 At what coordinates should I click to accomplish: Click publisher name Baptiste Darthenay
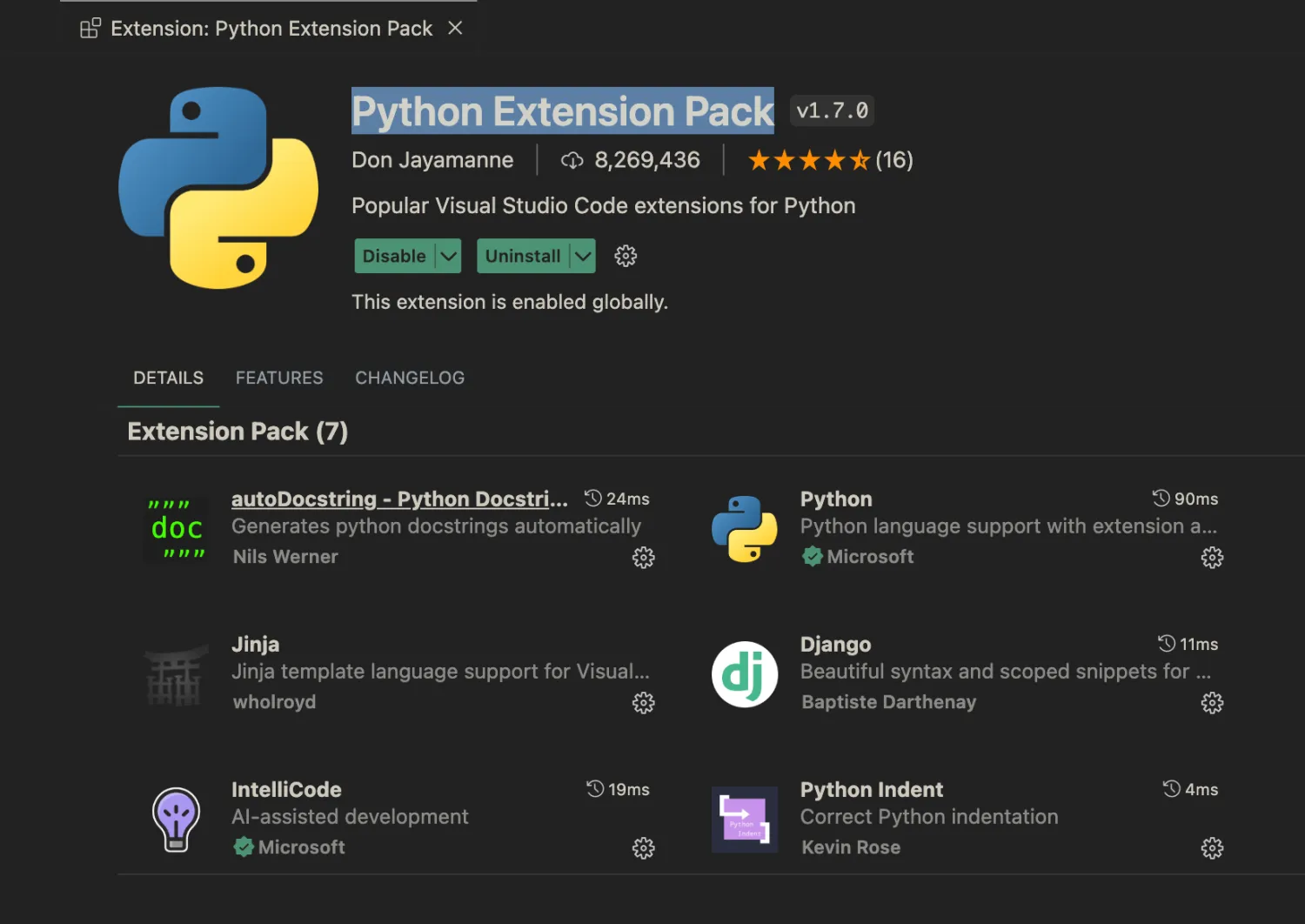click(888, 702)
